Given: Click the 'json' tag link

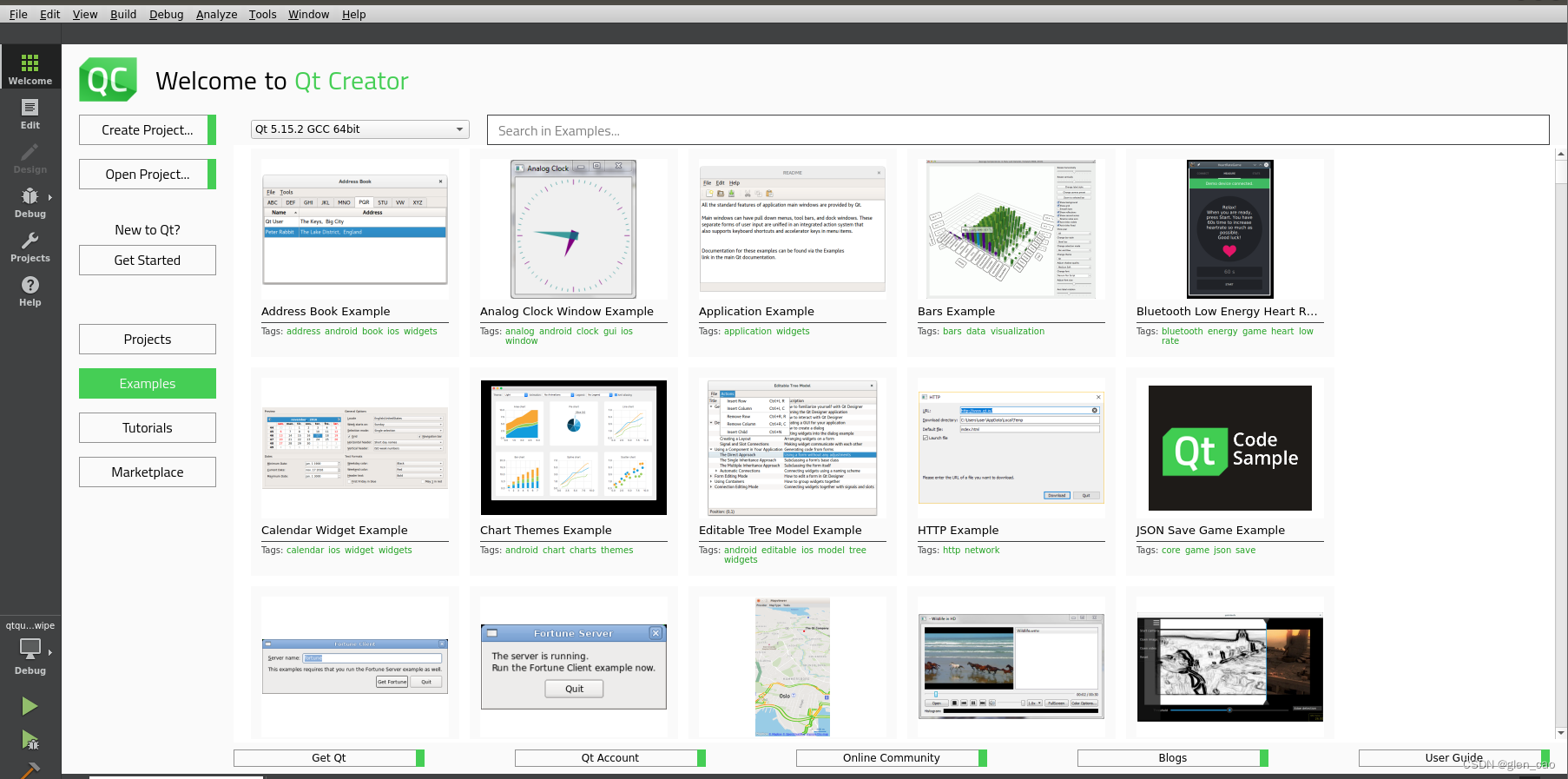Looking at the screenshot, I should click(x=1222, y=551).
